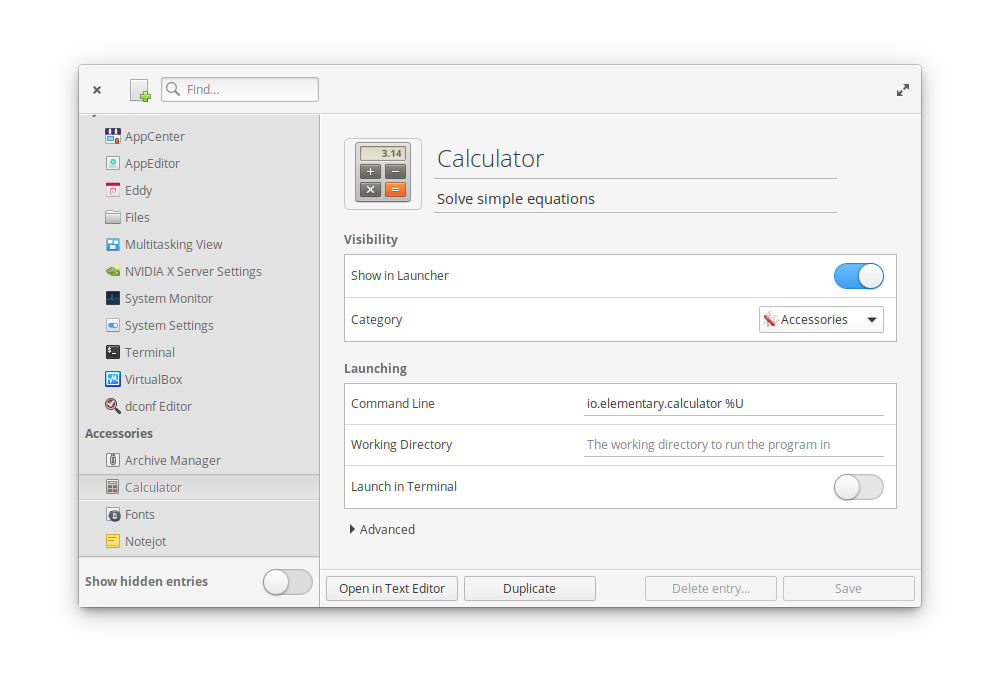The width and height of the screenshot is (1000, 700).
Task: Toggle the Show in Launcher switch
Action: (858, 276)
